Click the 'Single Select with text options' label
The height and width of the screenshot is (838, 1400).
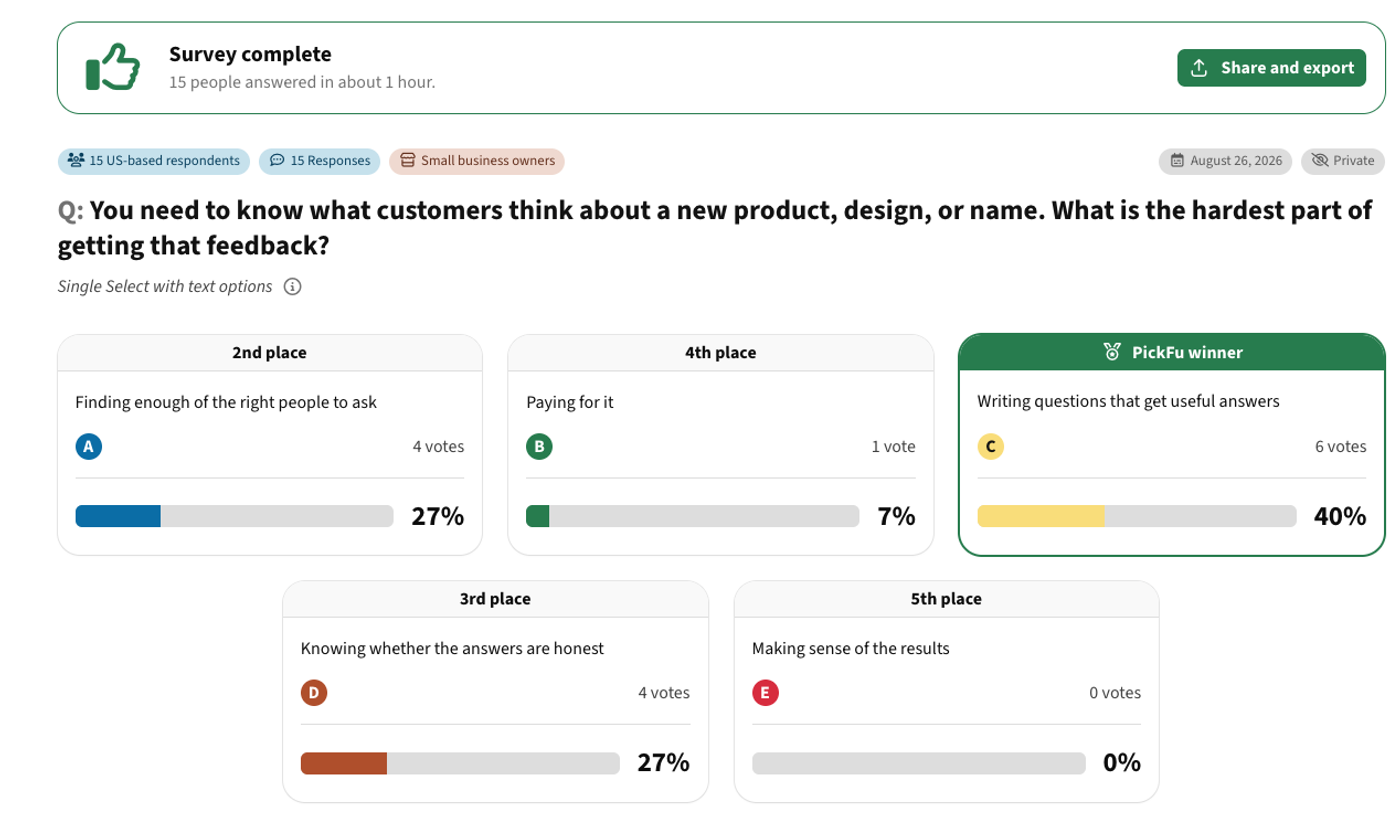(x=165, y=287)
